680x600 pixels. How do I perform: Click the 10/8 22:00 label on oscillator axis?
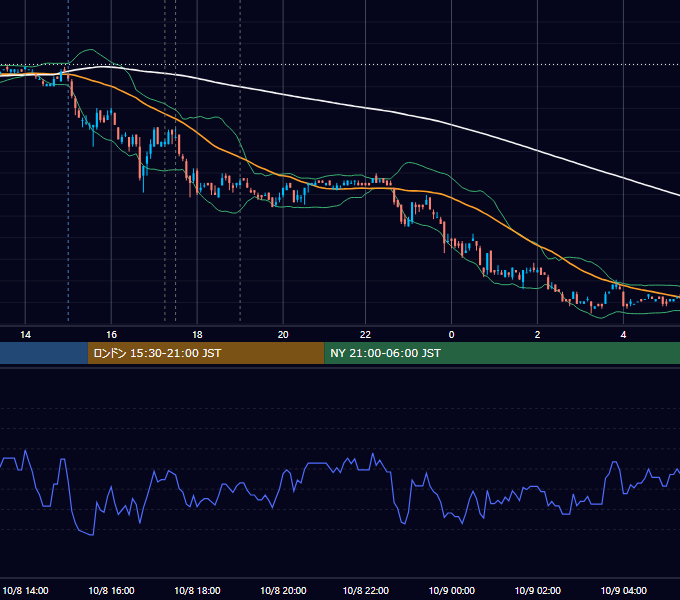click(x=366, y=590)
